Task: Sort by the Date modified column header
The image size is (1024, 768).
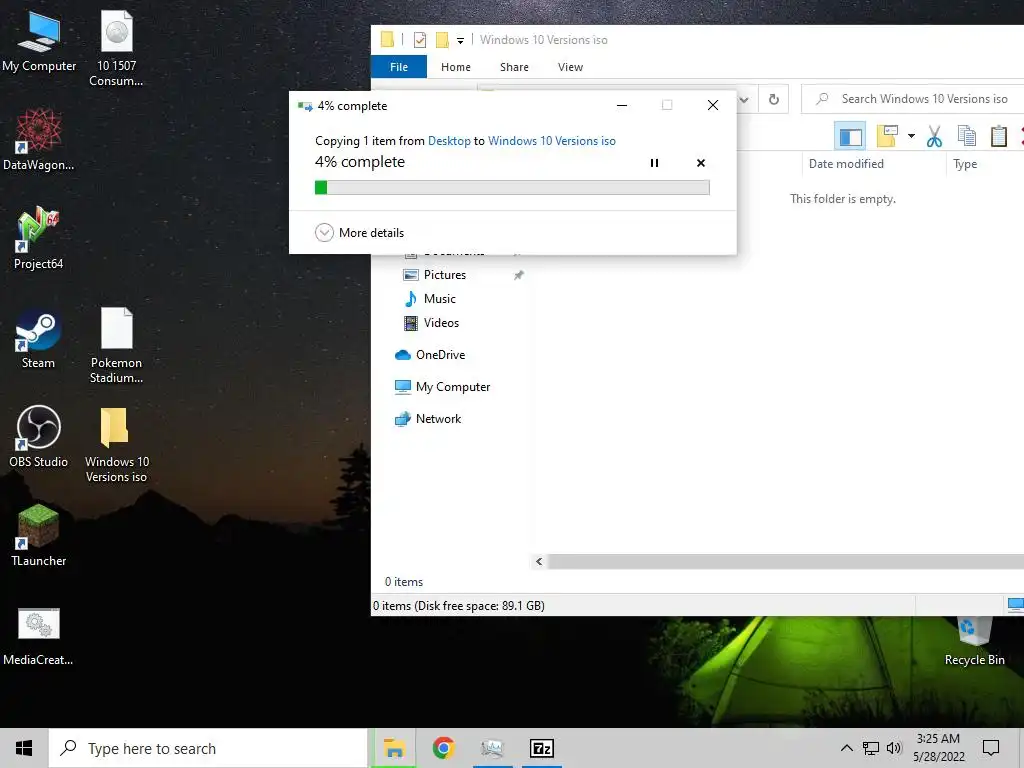Action: click(846, 164)
